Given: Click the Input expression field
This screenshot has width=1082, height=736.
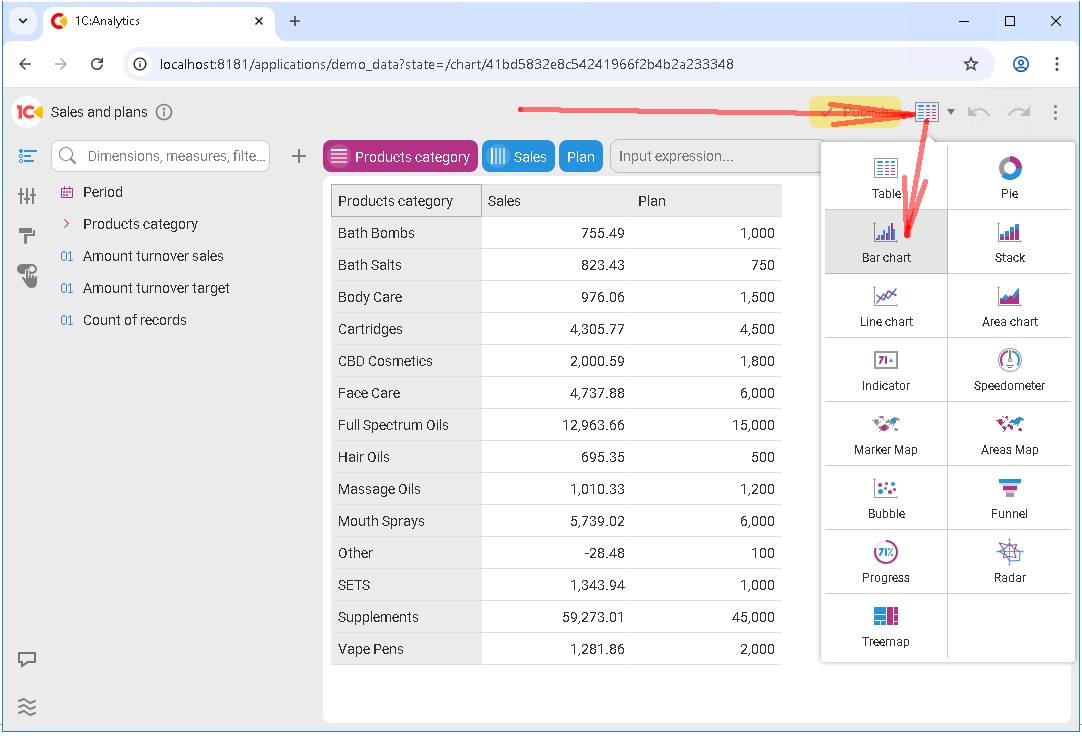Looking at the screenshot, I should pyautogui.click(x=712, y=156).
